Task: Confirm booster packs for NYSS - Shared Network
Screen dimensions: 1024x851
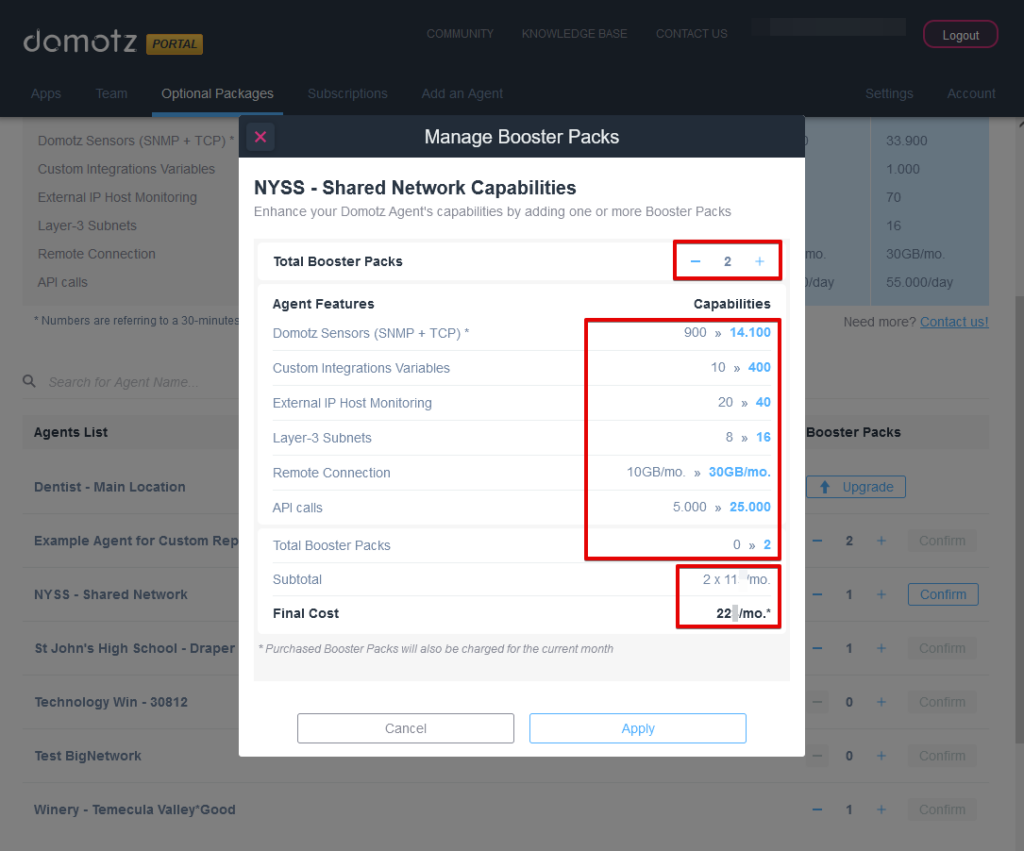Action: (942, 595)
